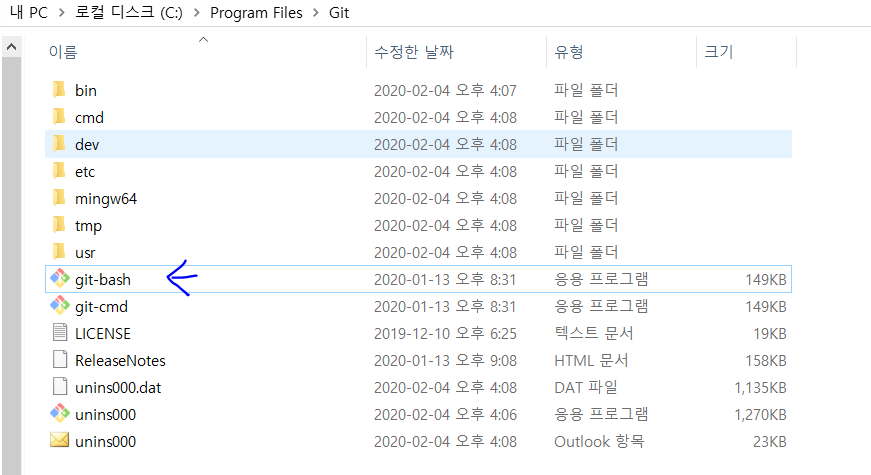The image size is (871, 475).
Task: Click the 23KB size cell
Action: (769, 442)
